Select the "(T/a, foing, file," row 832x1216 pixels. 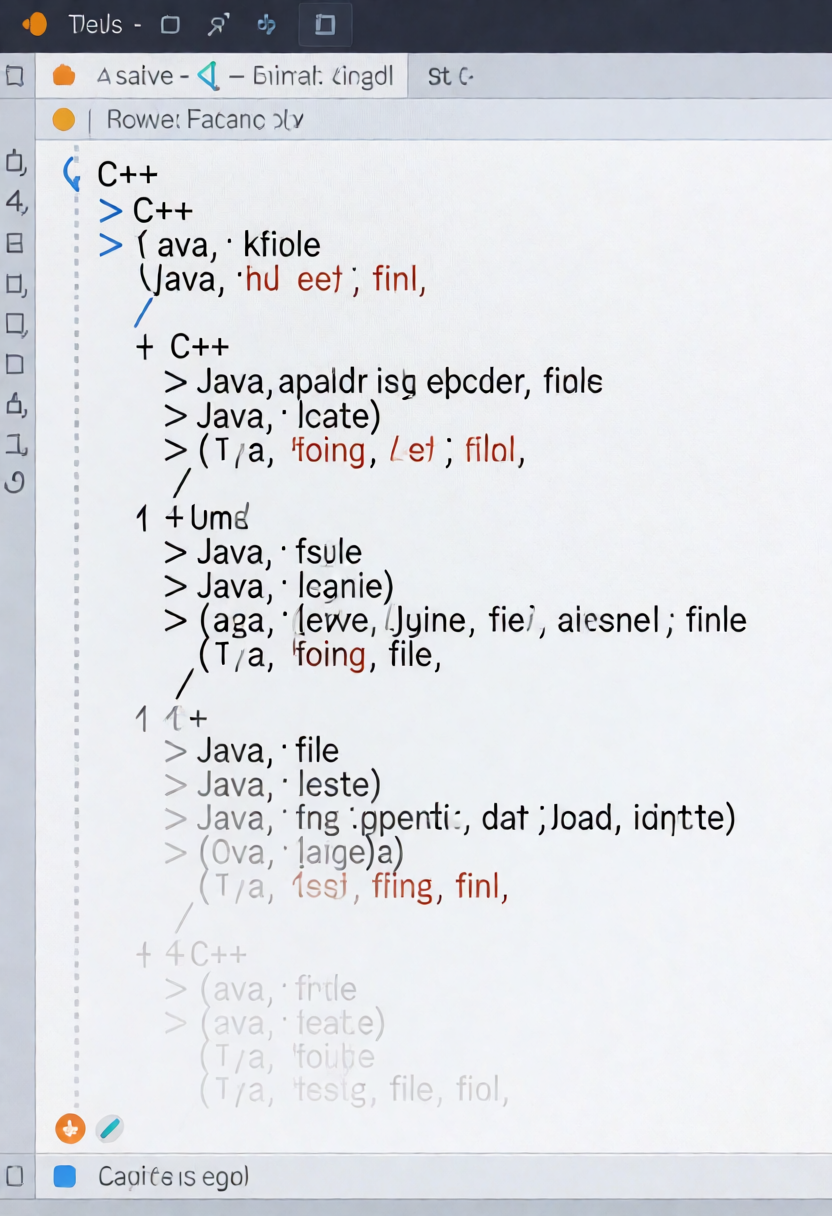320,654
